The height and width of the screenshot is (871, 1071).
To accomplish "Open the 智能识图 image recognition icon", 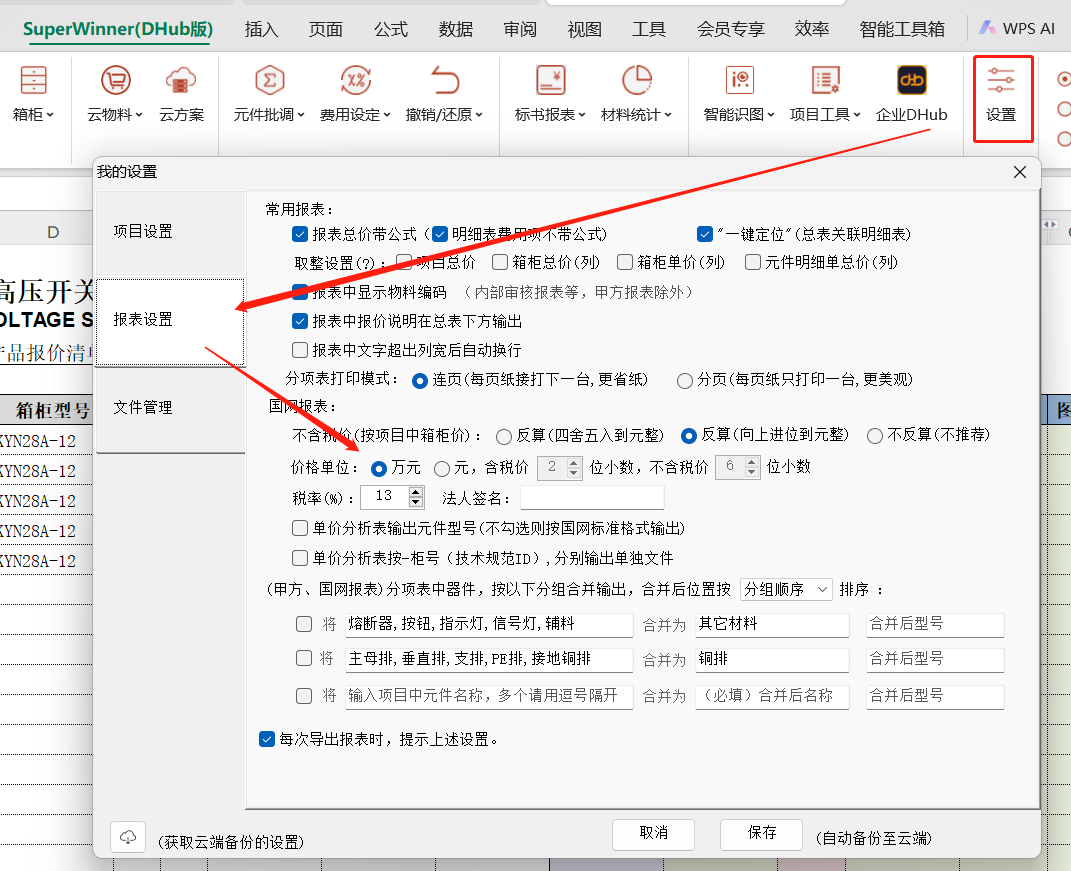I will coord(740,81).
